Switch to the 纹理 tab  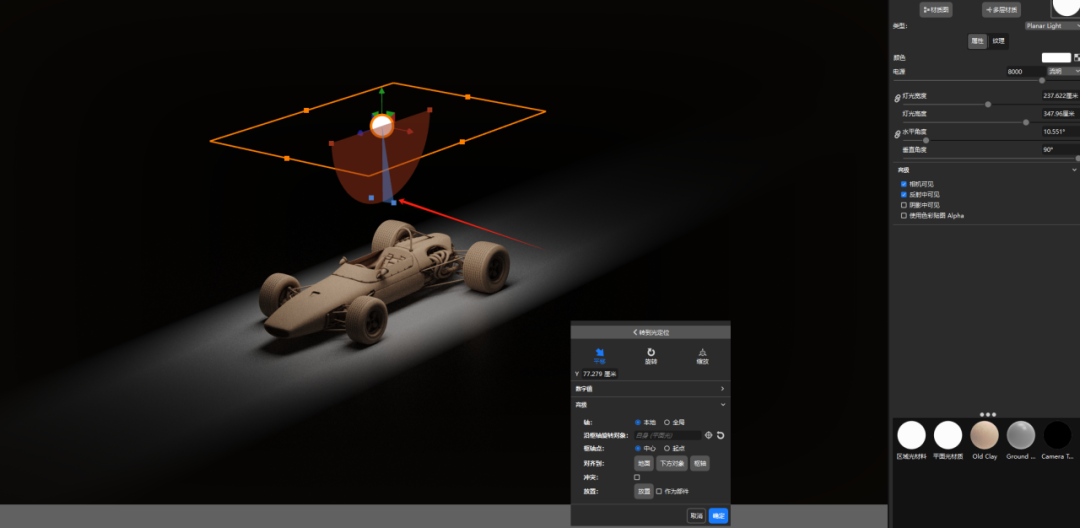pos(998,41)
